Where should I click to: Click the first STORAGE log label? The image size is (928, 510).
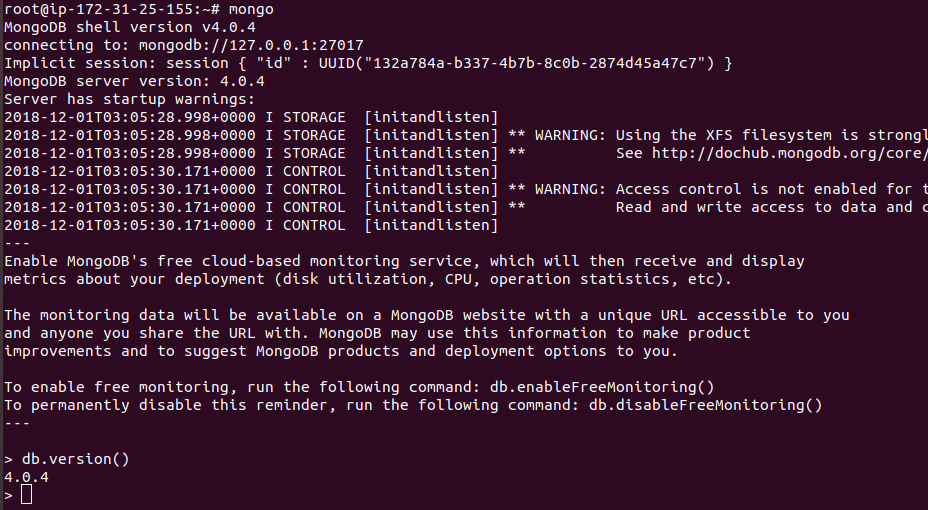tap(314, 117)
